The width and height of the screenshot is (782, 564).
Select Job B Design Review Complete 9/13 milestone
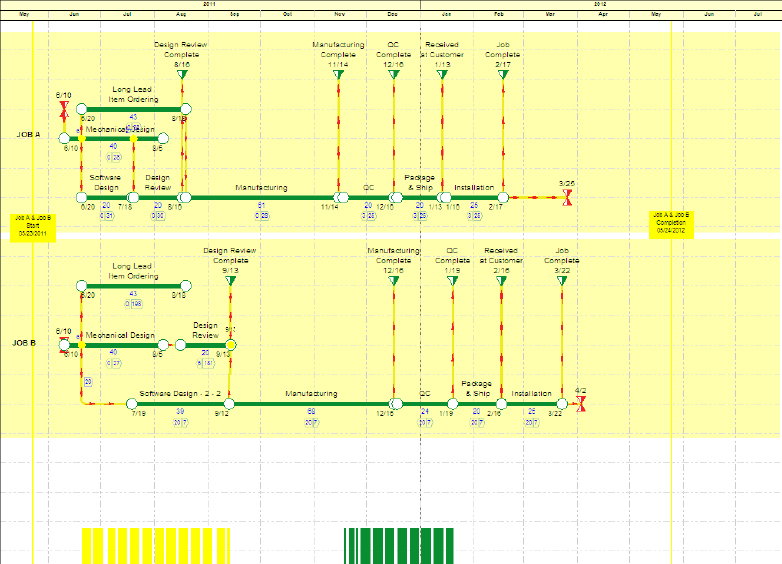pos(230,281)
